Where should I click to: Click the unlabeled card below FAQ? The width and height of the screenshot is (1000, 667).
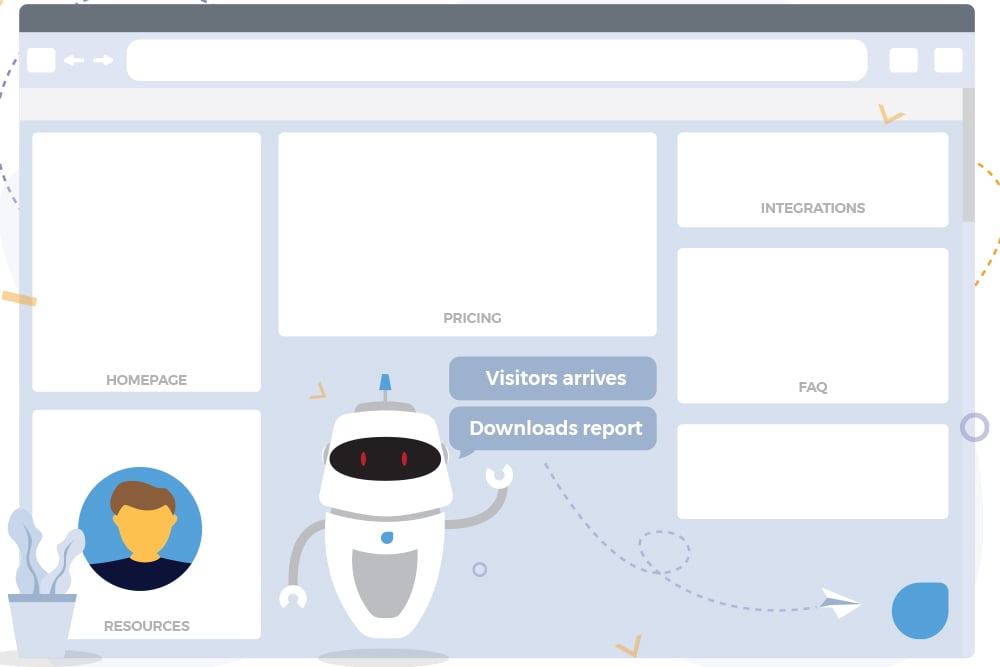pyautogui.click(x=812, y=471)
